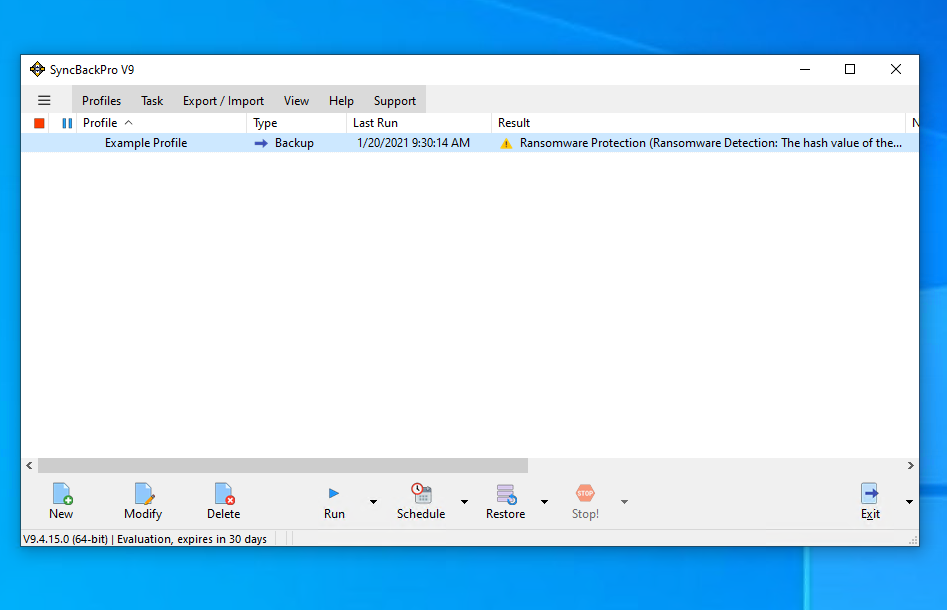947x610 pixels.
Task: Click the SyncBackPro title bar logo
Action: pos(37,69)
